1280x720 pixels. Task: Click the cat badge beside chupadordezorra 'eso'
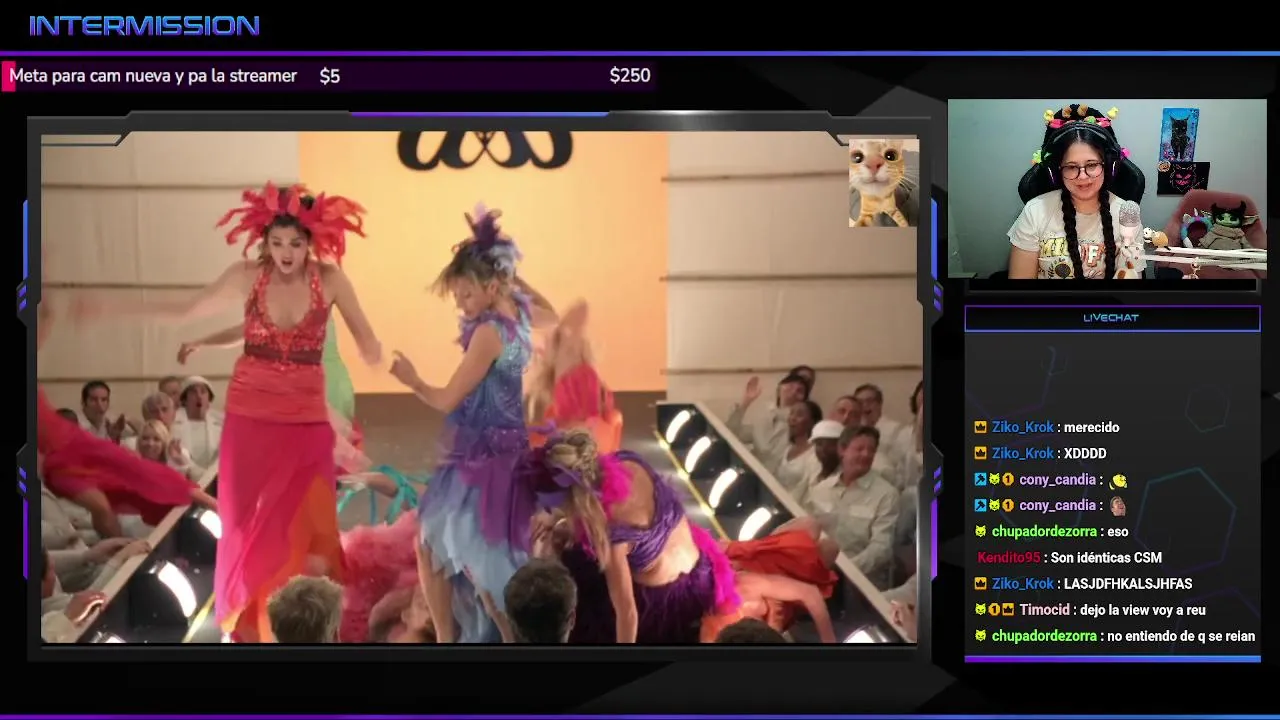pos(980,531)
